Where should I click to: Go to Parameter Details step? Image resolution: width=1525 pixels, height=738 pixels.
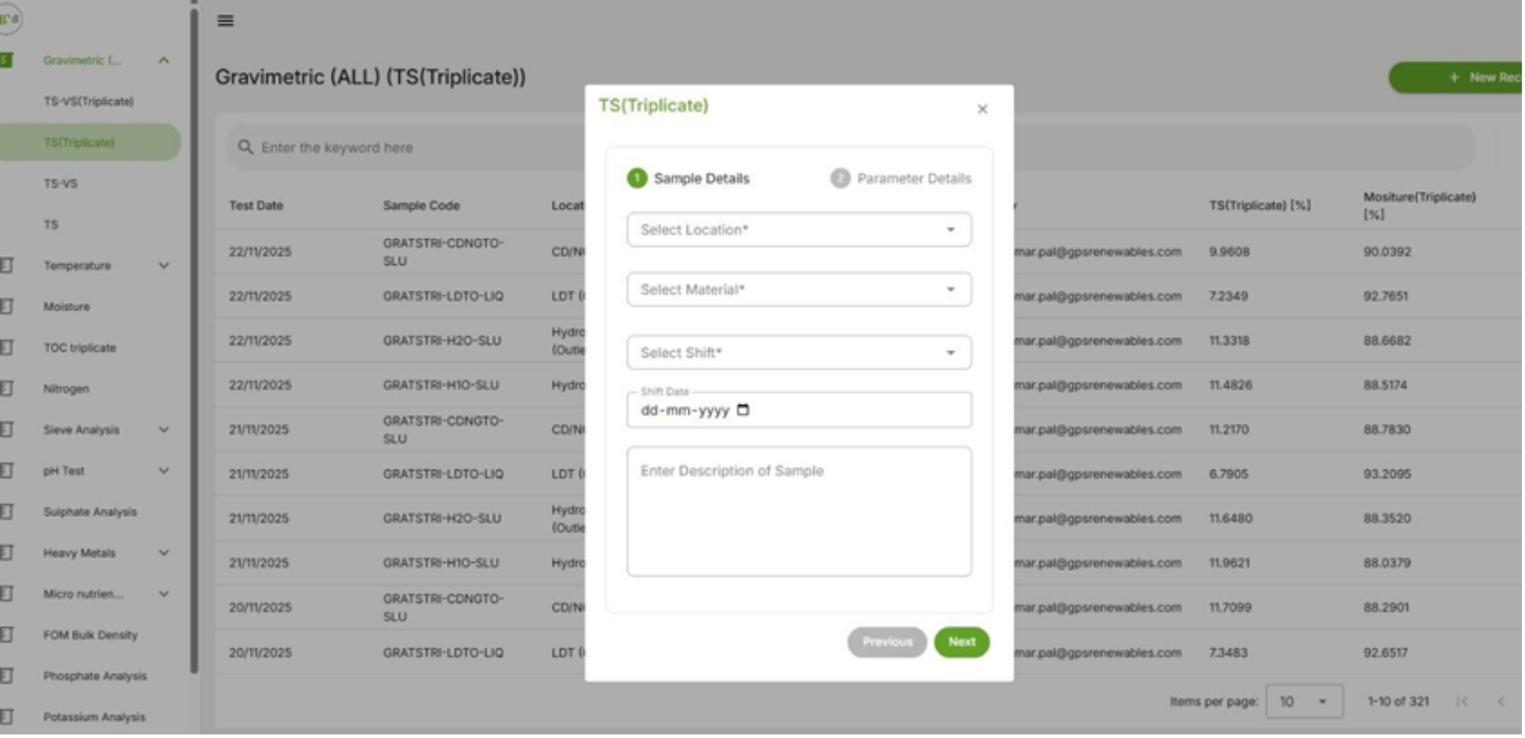tap(901, 179)
